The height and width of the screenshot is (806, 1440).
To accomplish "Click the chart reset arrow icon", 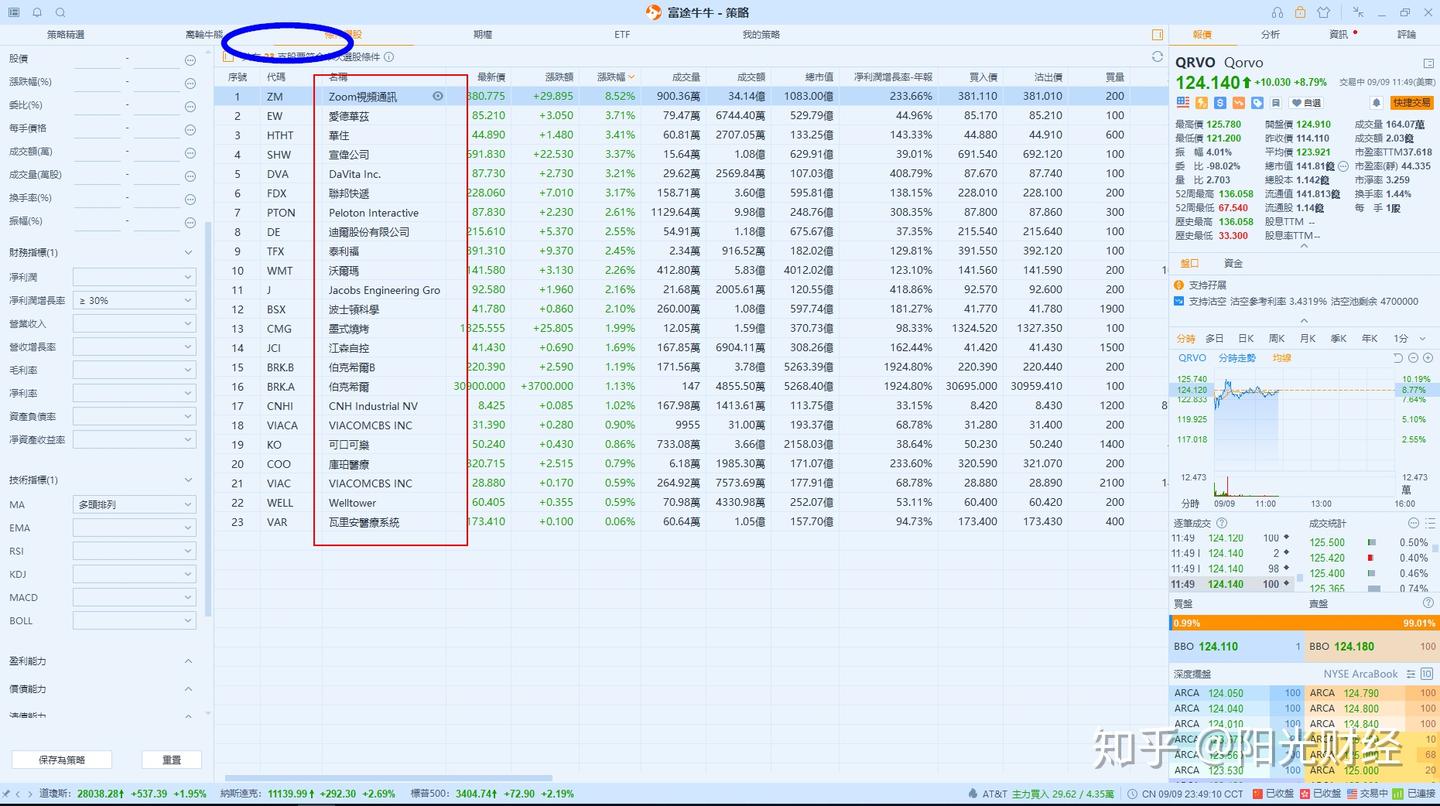I will [1398, 357].
